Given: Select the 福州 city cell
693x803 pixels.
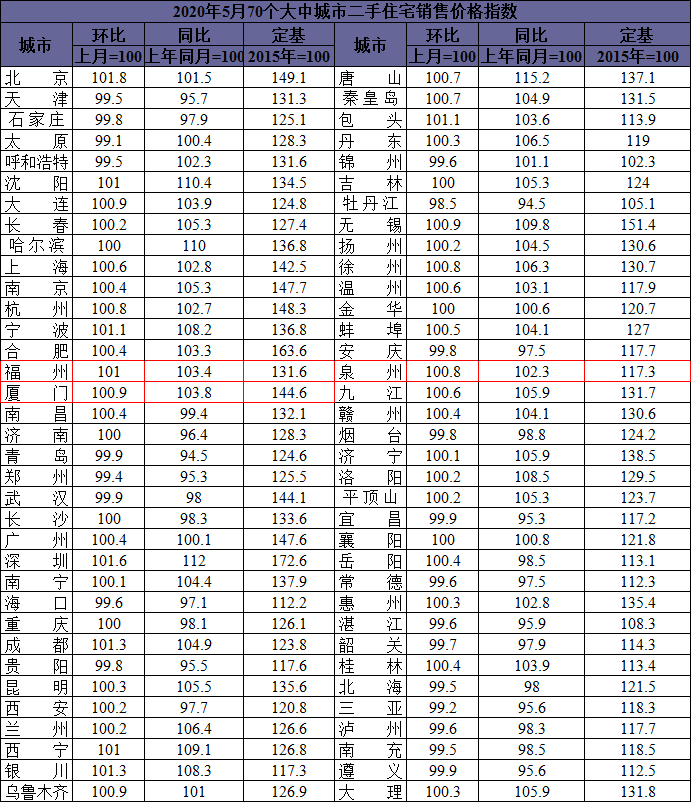Looking at the screenshot, I should (36, 372).
